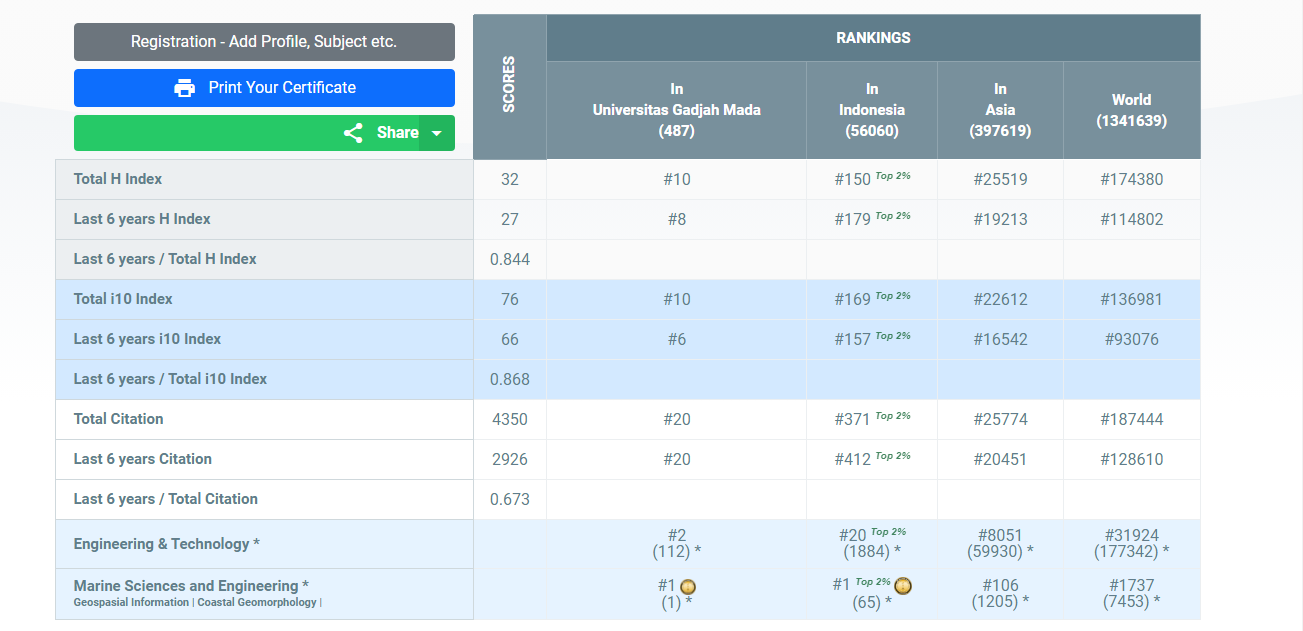Screen dimensions: 1303x631
Task: Click the Geospasial Information subject link
Action: (x=131, y=603)
